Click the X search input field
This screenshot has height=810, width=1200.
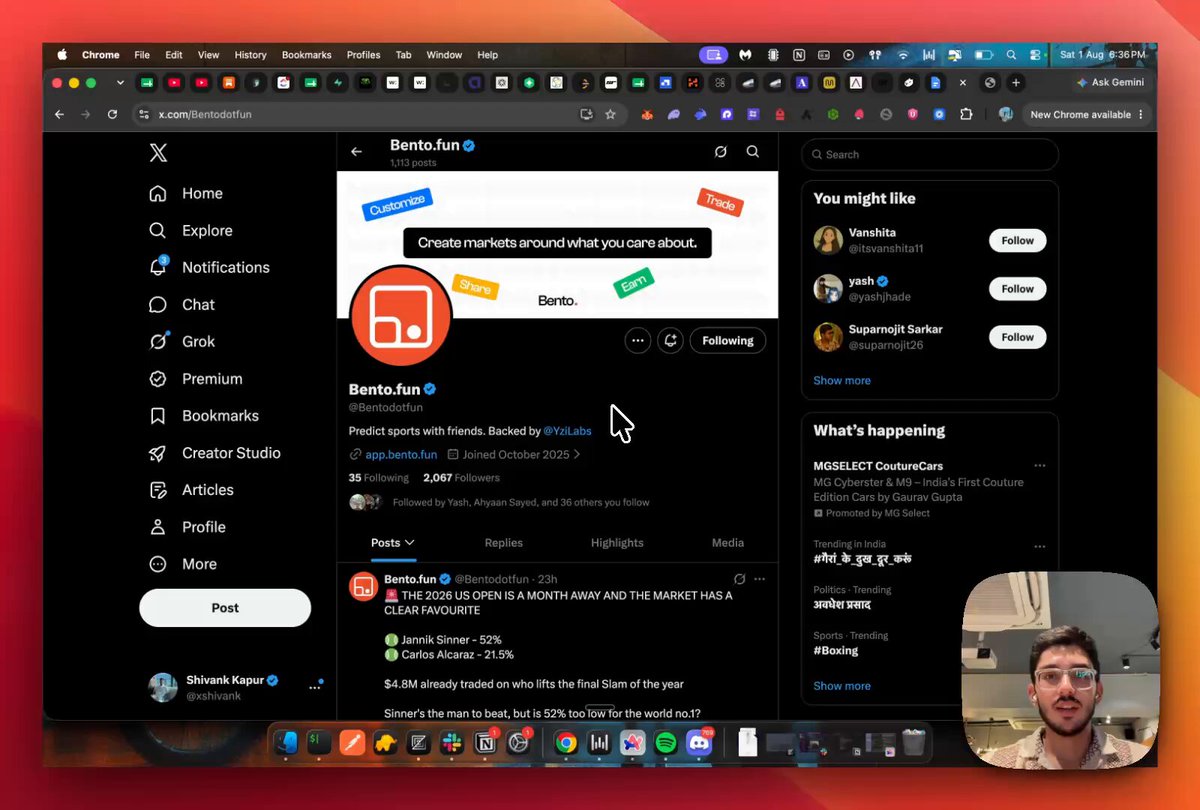pyautogui.click(x=930, y=155)
